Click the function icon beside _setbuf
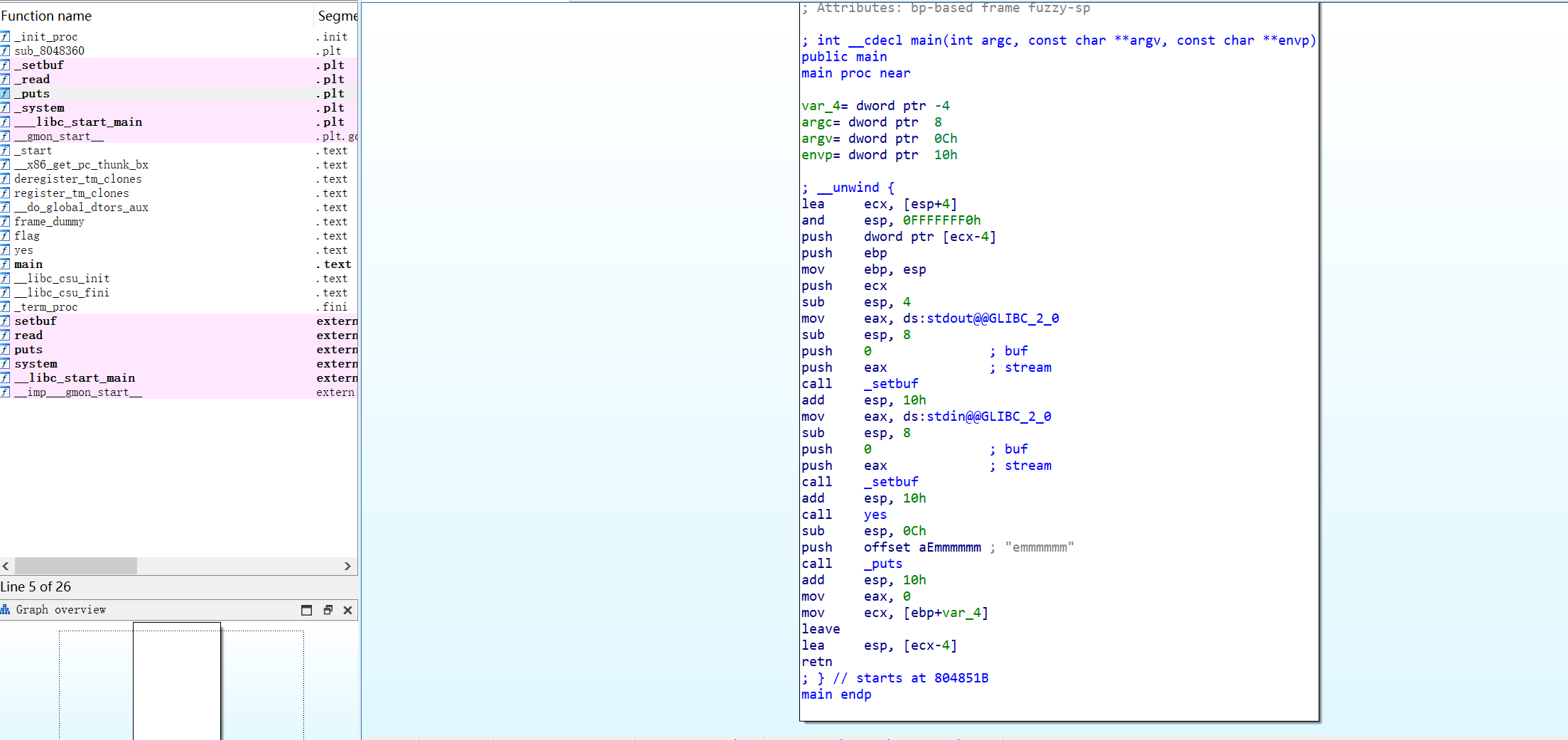 (5, 65)
